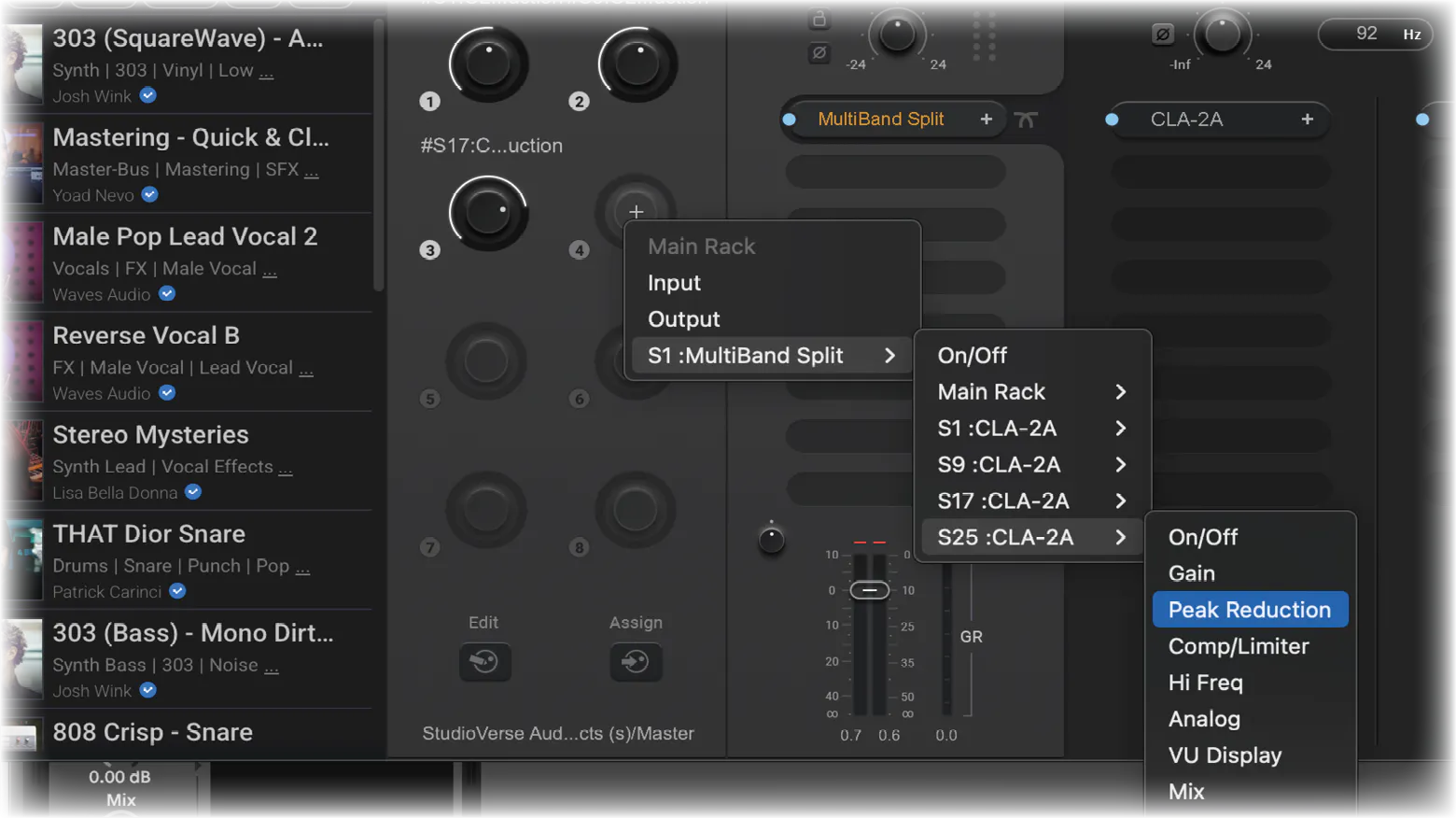Select Mix parameter in submenu
The width and height of the screenshot is (1456, 818).
point(1186,792)
